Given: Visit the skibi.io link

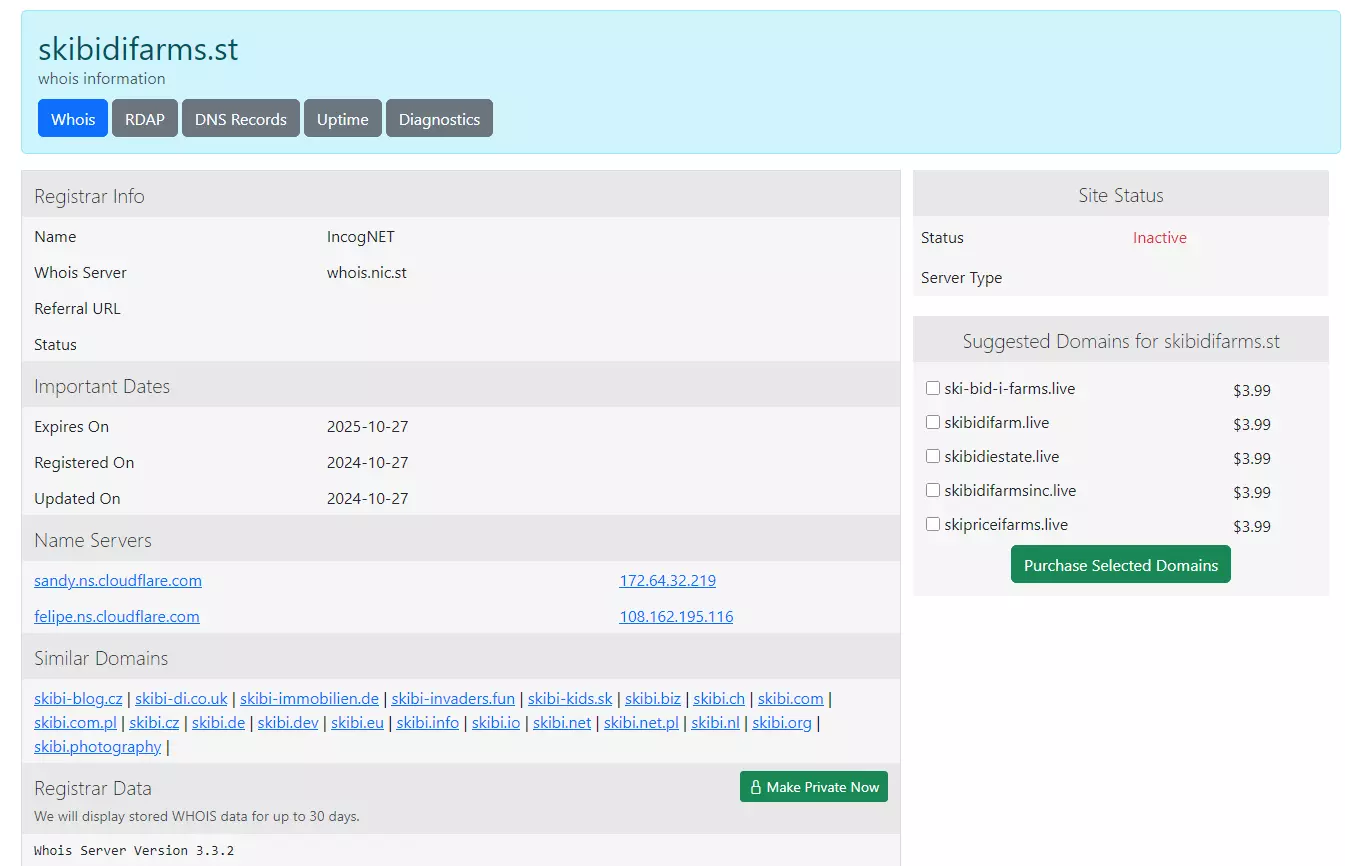Looking at the screenshot, I should point(496,722).
